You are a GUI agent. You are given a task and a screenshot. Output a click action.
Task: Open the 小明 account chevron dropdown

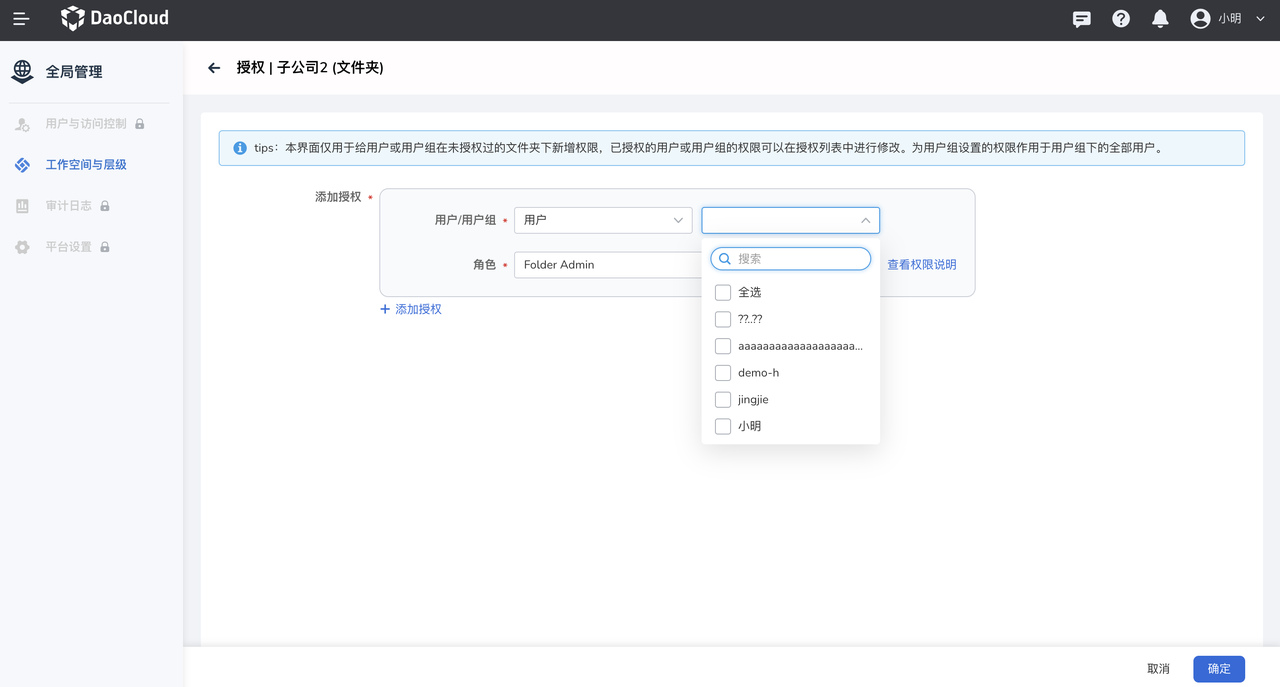point(1259,18)
